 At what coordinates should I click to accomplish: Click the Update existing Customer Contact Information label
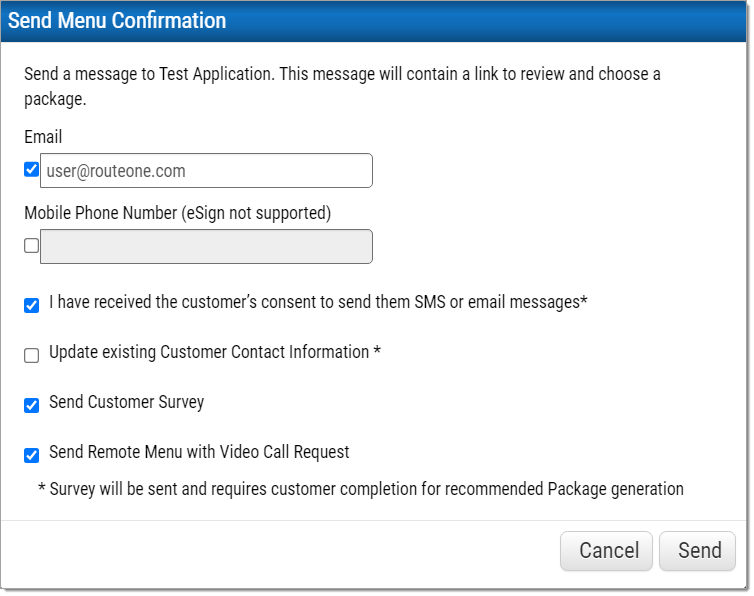coord(215,352)
